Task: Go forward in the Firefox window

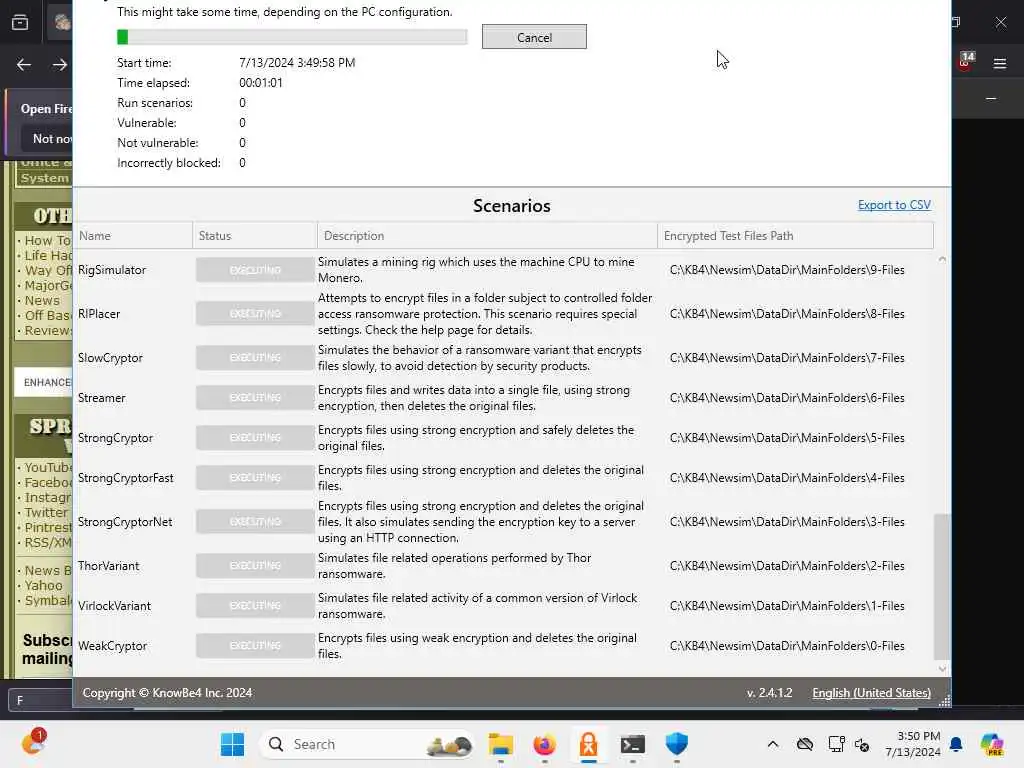Action: point(59,64)
